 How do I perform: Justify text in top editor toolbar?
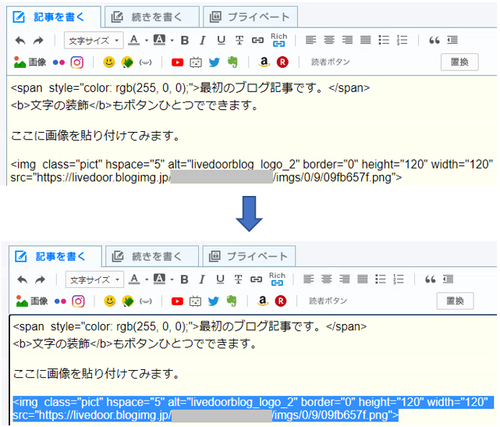tap(366, 40)
